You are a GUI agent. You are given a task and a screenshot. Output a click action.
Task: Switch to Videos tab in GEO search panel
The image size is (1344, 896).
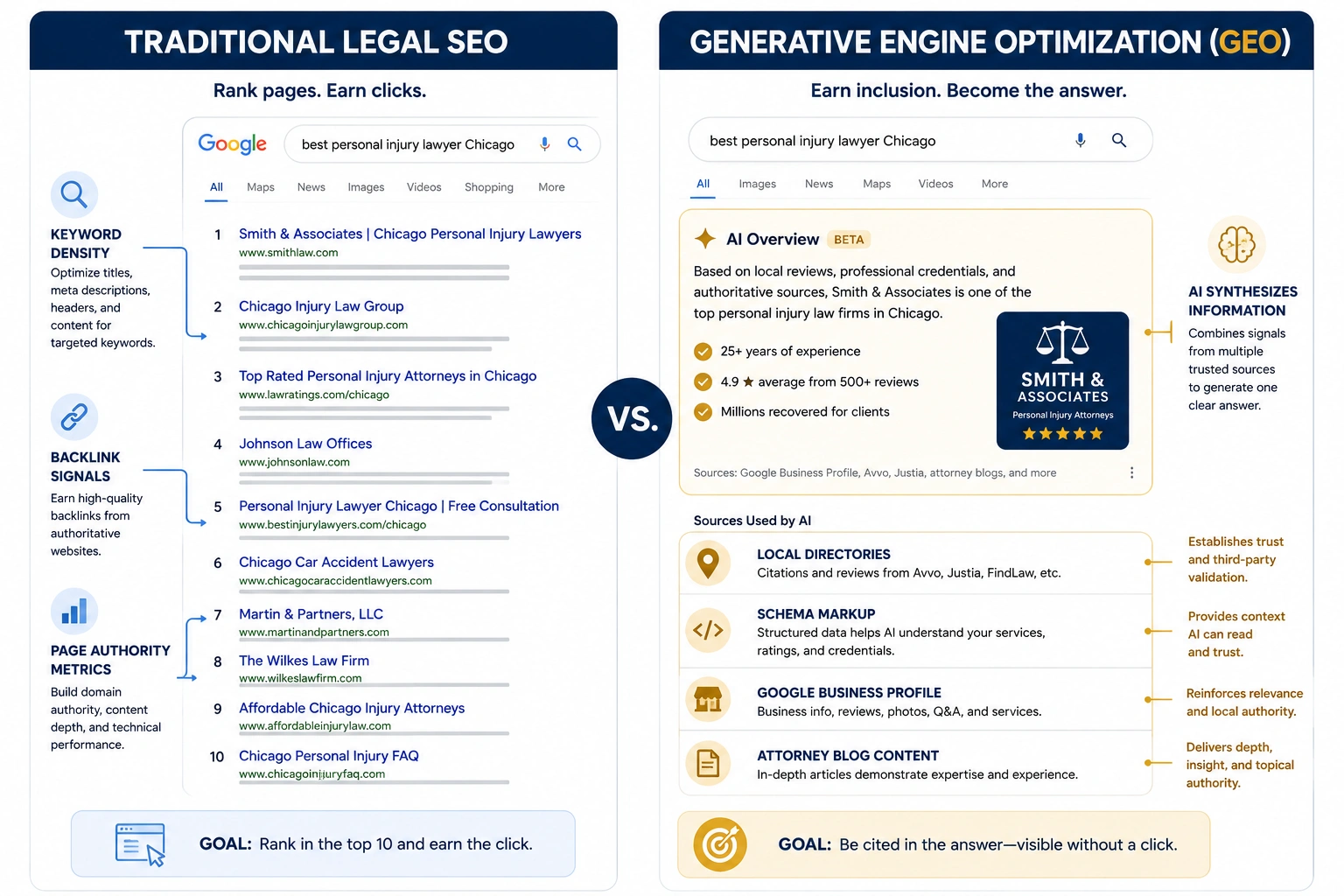pos(935,184)
